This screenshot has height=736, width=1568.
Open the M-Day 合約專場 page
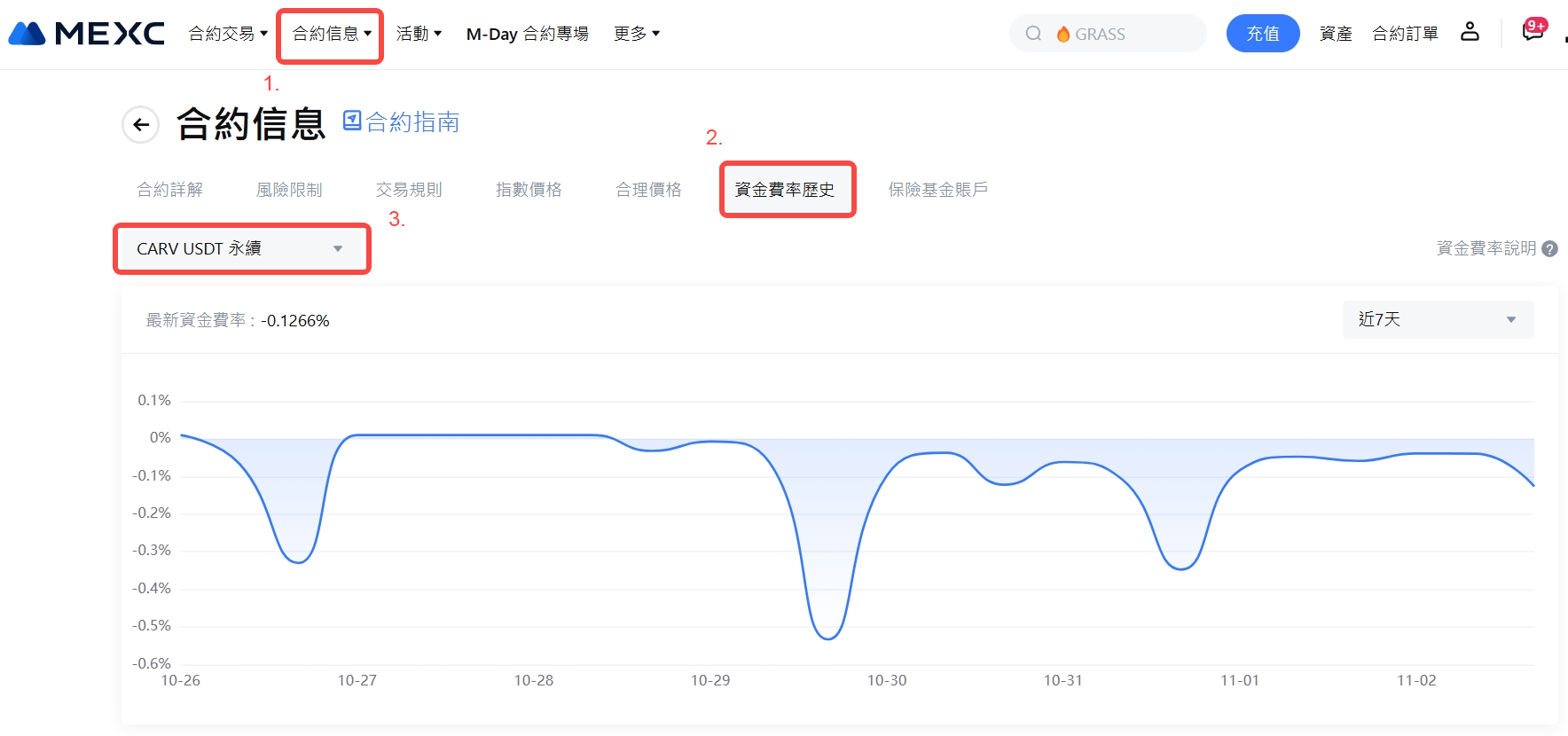coord(527,34)
